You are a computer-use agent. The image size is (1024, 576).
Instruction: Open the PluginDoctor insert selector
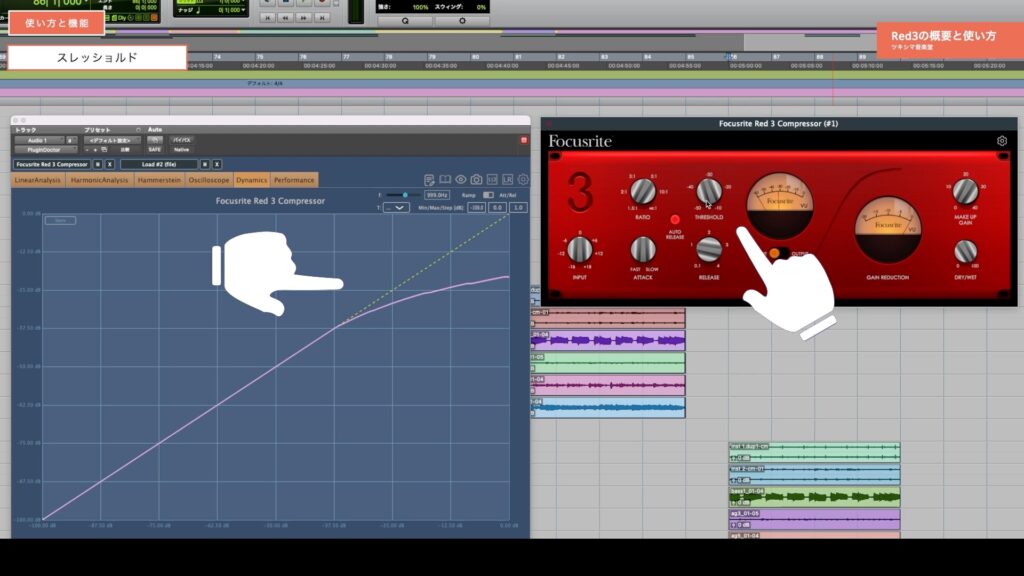44,150
